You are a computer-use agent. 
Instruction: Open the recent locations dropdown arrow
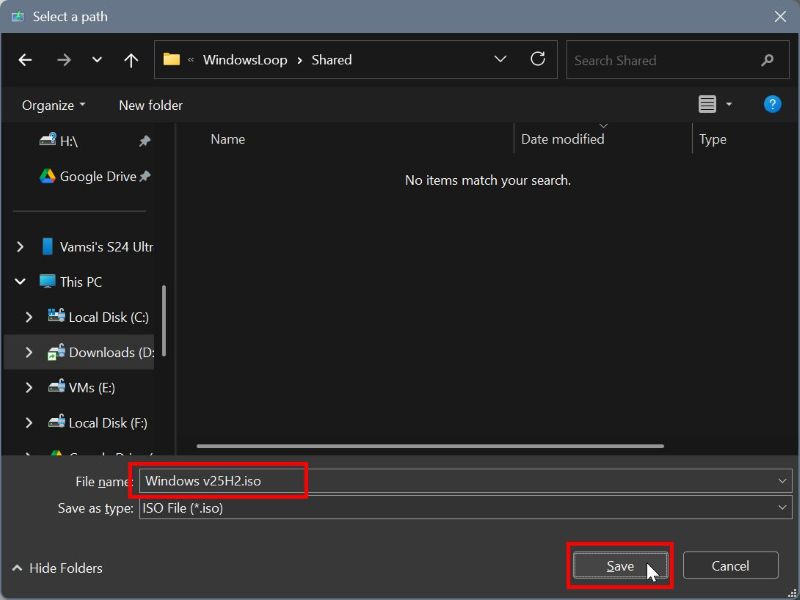pyautogui.click(x=96, y=60)
